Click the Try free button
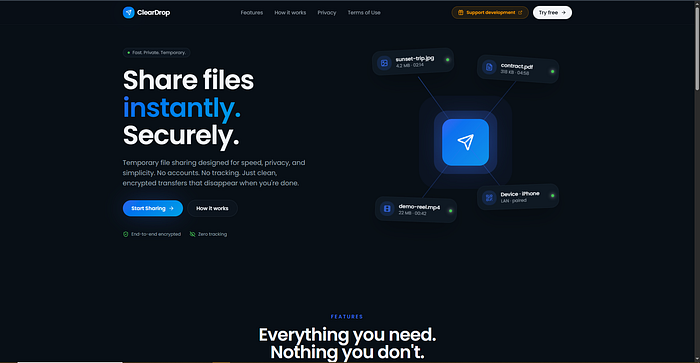 [x=552, y=13]
